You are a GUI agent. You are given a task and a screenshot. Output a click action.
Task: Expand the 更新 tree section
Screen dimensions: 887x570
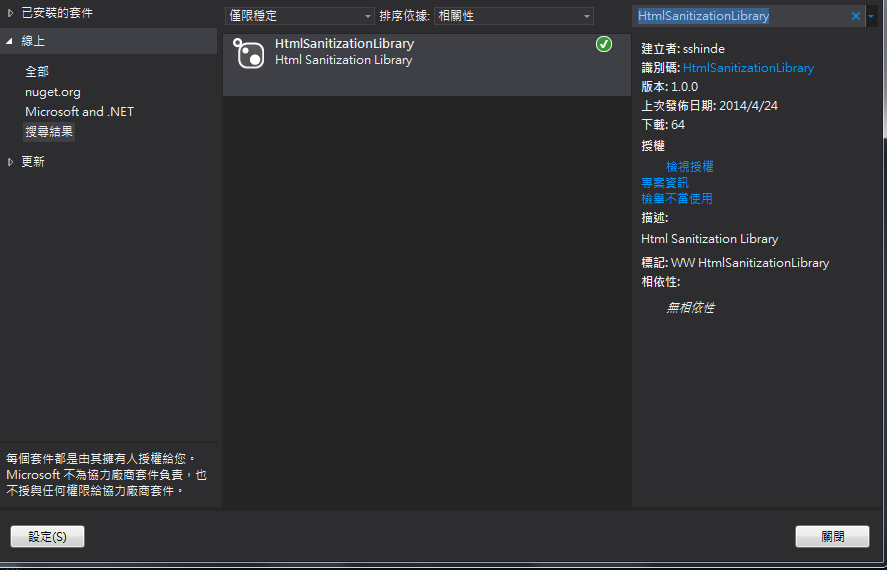coord(10,162)
